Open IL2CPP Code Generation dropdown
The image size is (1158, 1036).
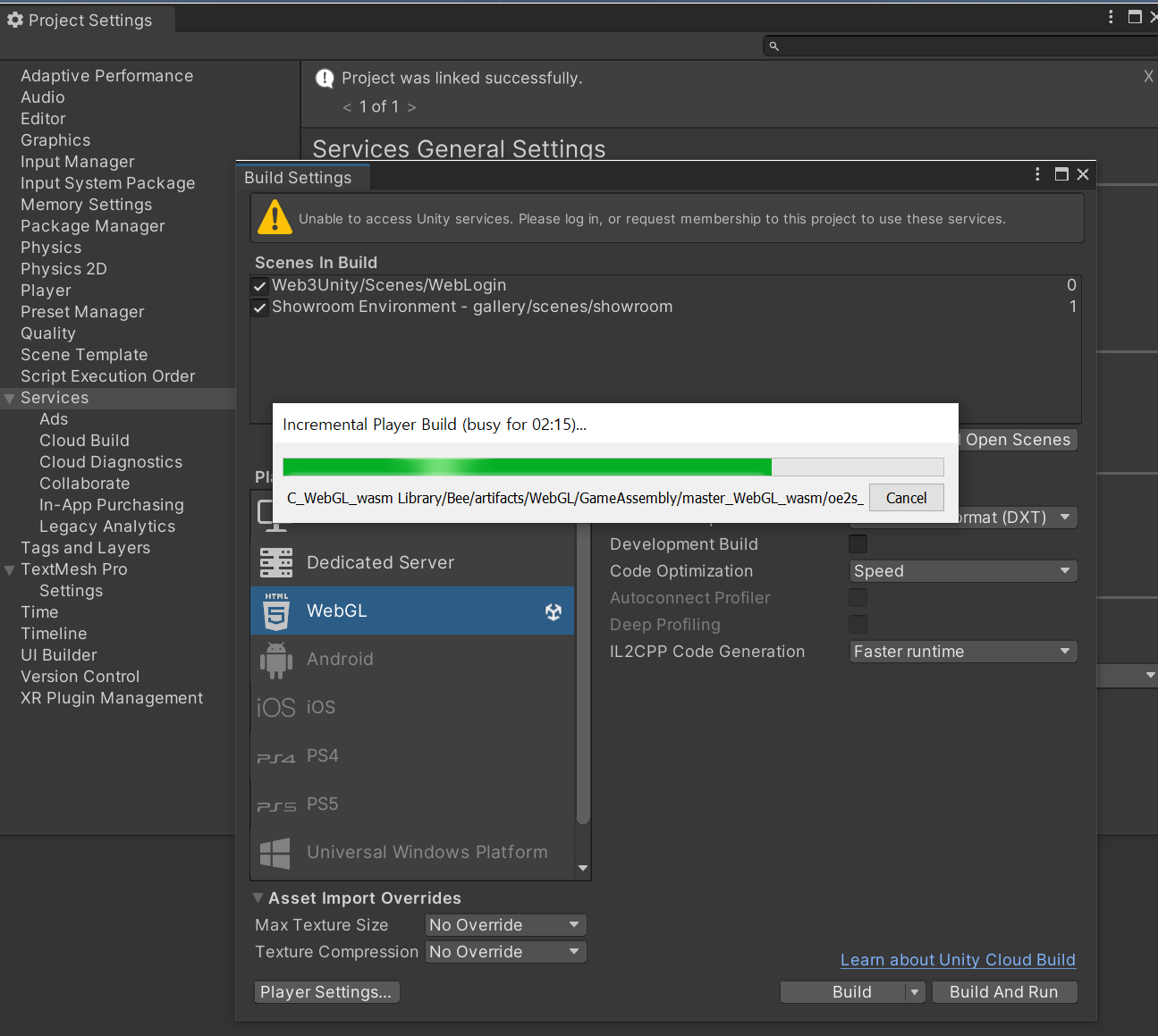963,652
